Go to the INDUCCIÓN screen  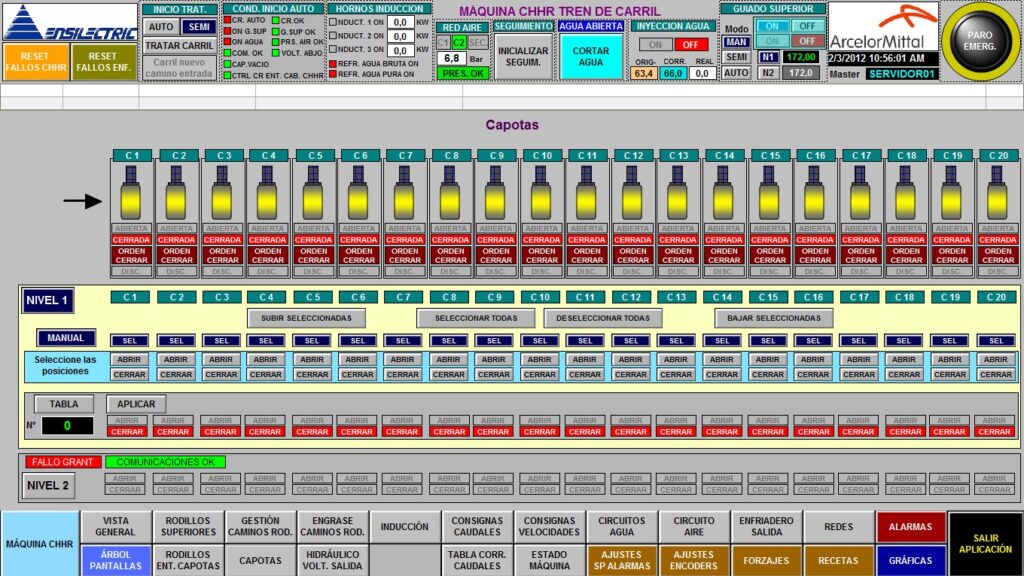pos(404,527)
